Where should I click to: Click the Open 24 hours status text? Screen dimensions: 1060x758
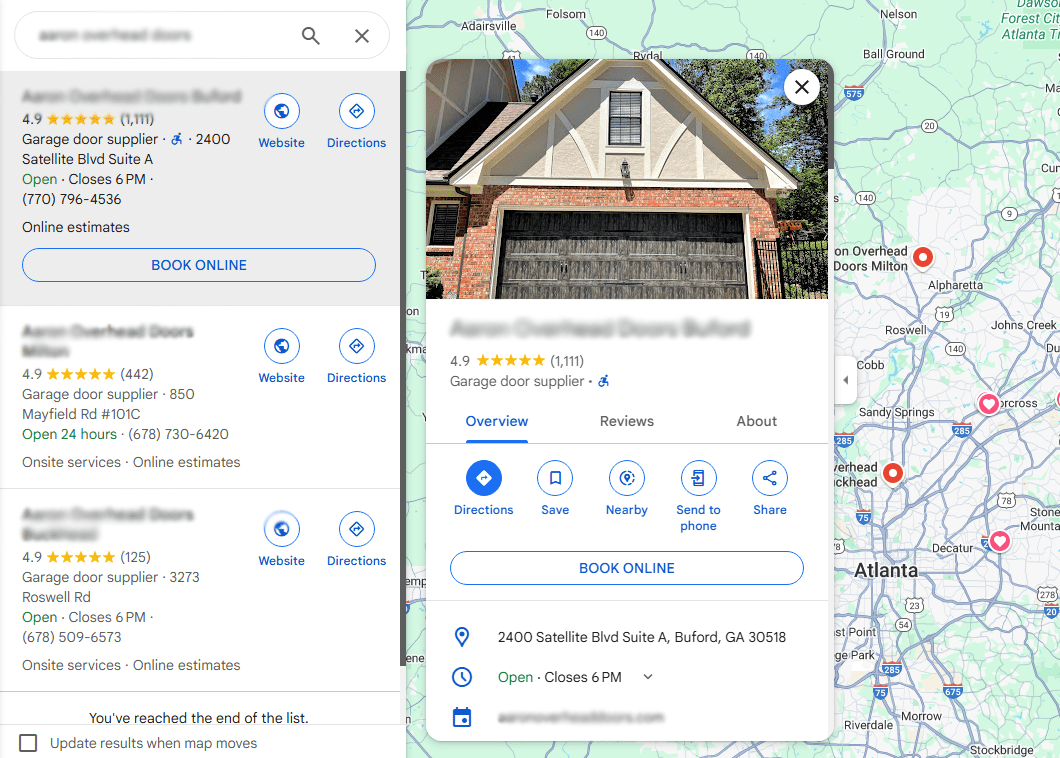pos(70,434)
